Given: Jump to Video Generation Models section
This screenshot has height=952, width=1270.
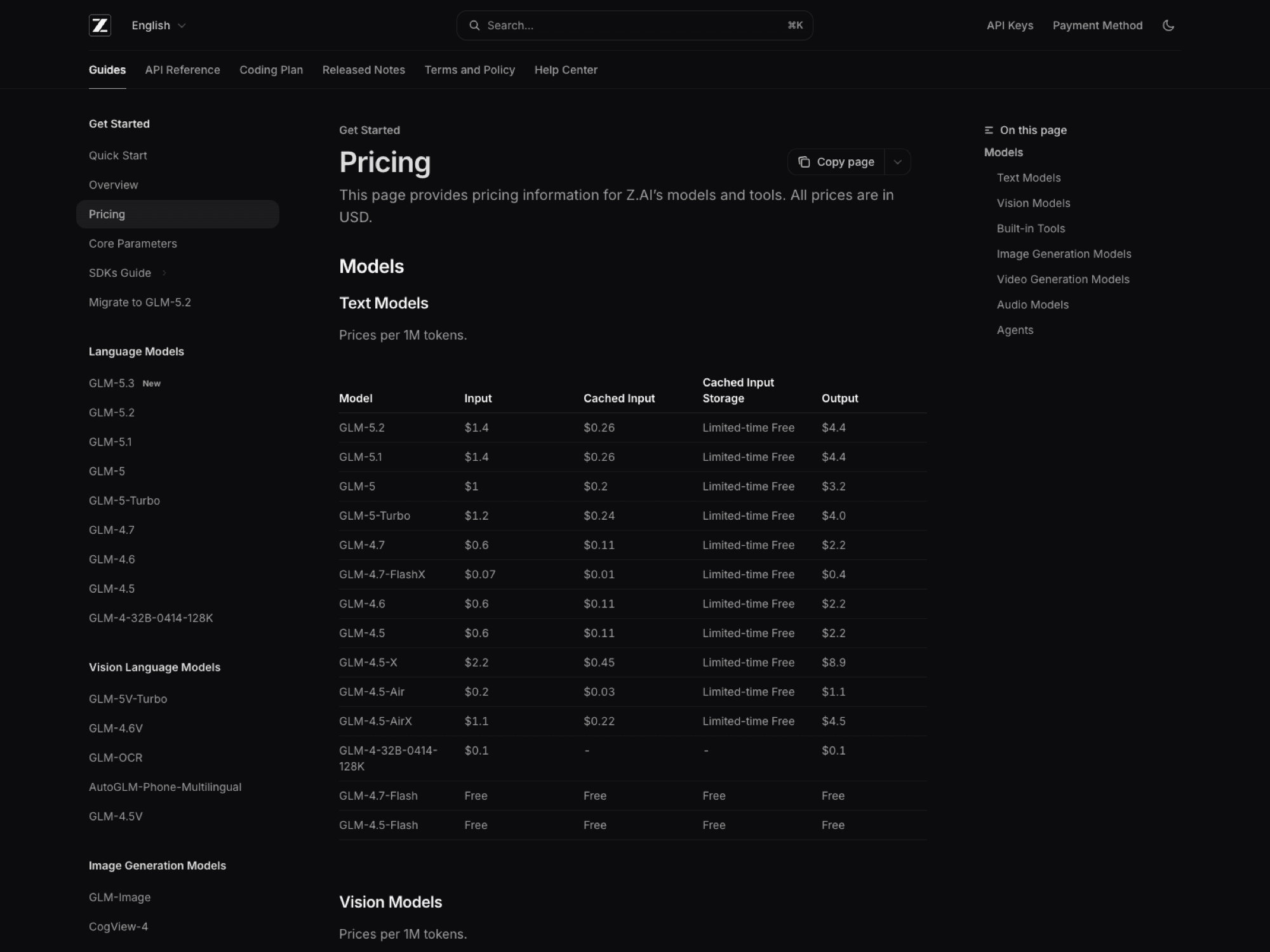Looking at the screenshot, I should (x=1063, y=279).
